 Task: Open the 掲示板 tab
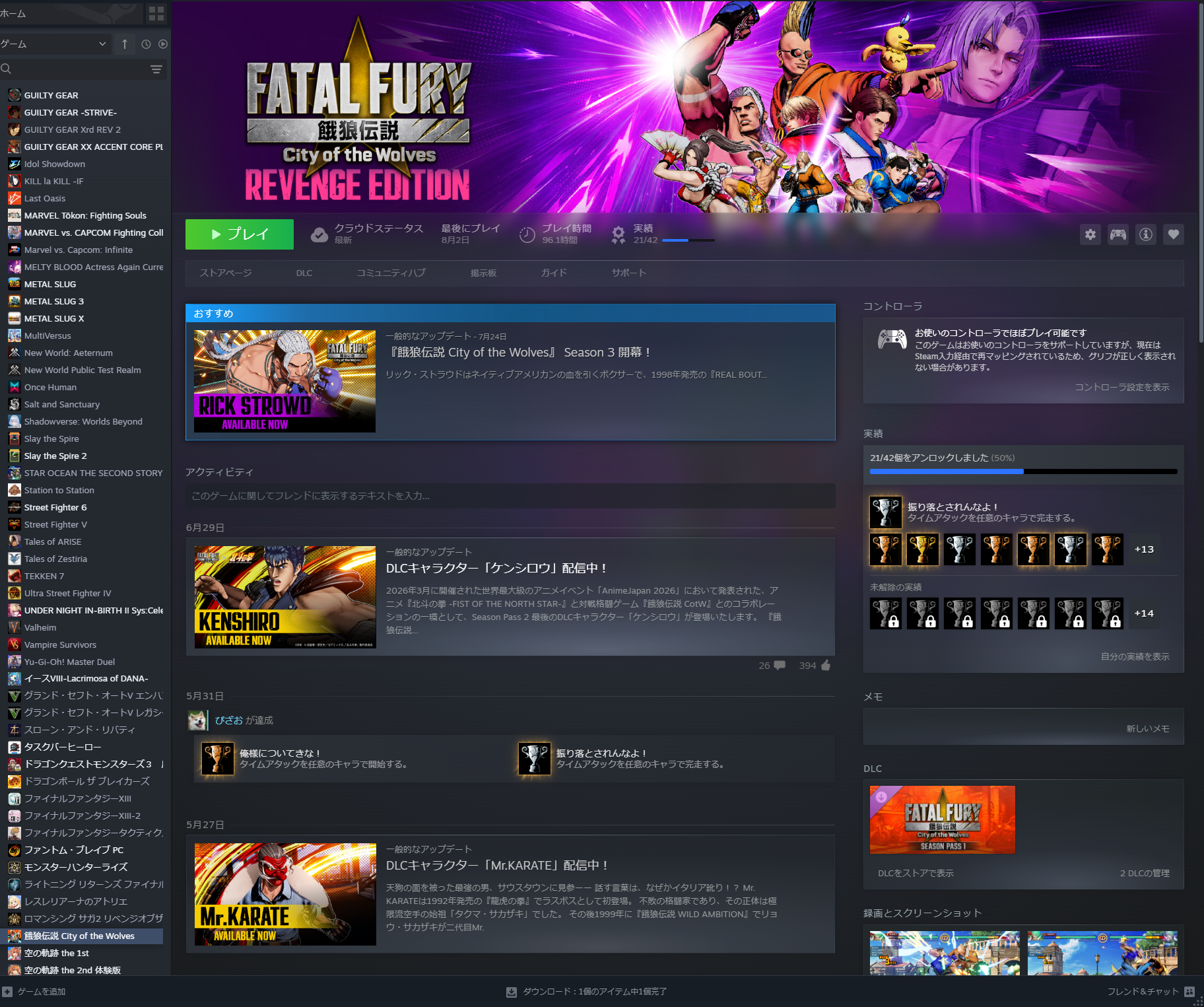click(483, 273)
